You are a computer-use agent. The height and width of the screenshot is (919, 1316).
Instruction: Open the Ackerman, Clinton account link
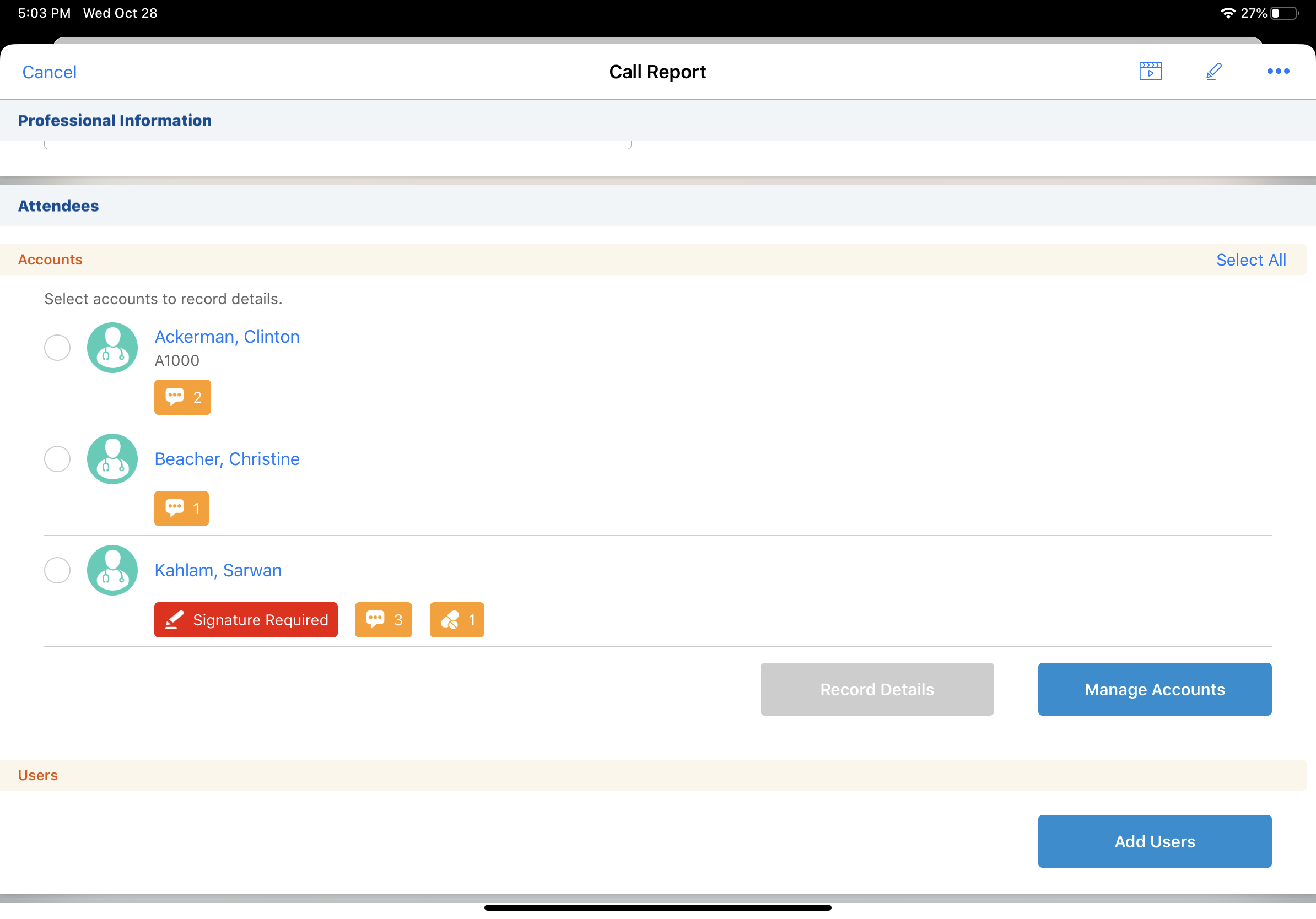tap(227, 337)
